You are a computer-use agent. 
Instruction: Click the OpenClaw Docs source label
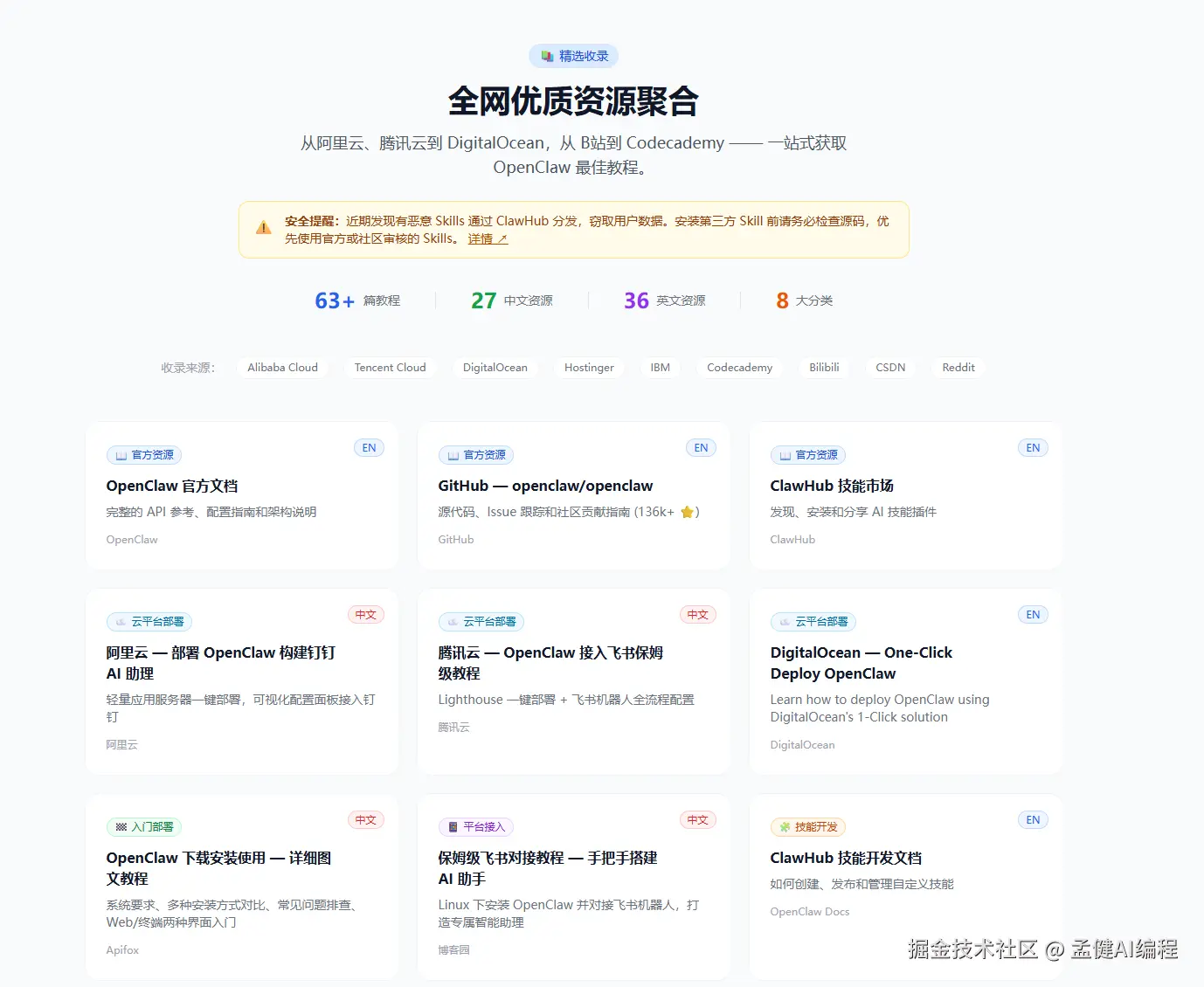[809, 912]
